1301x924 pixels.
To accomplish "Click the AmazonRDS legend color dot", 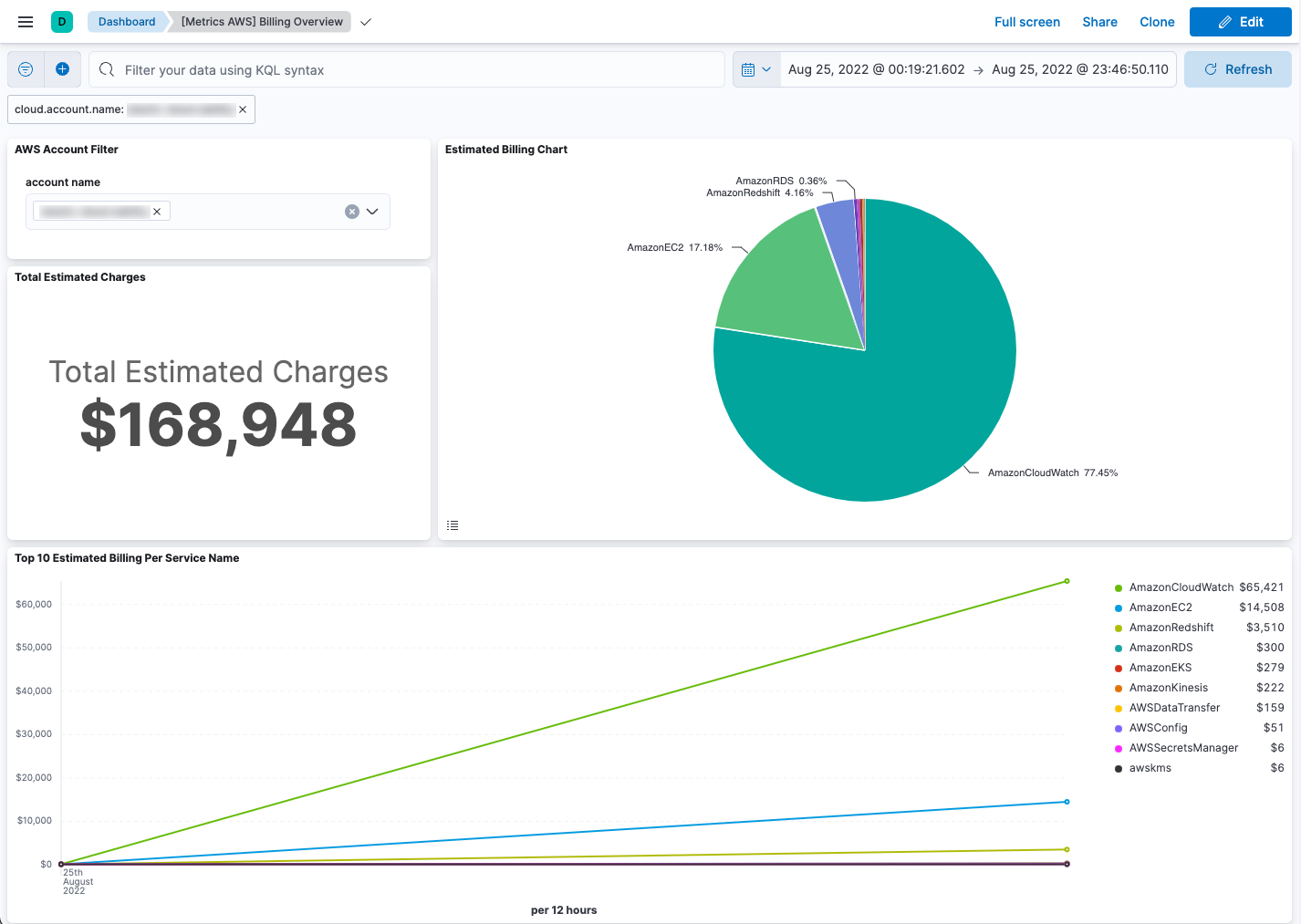I will [x=1118, y=647].
